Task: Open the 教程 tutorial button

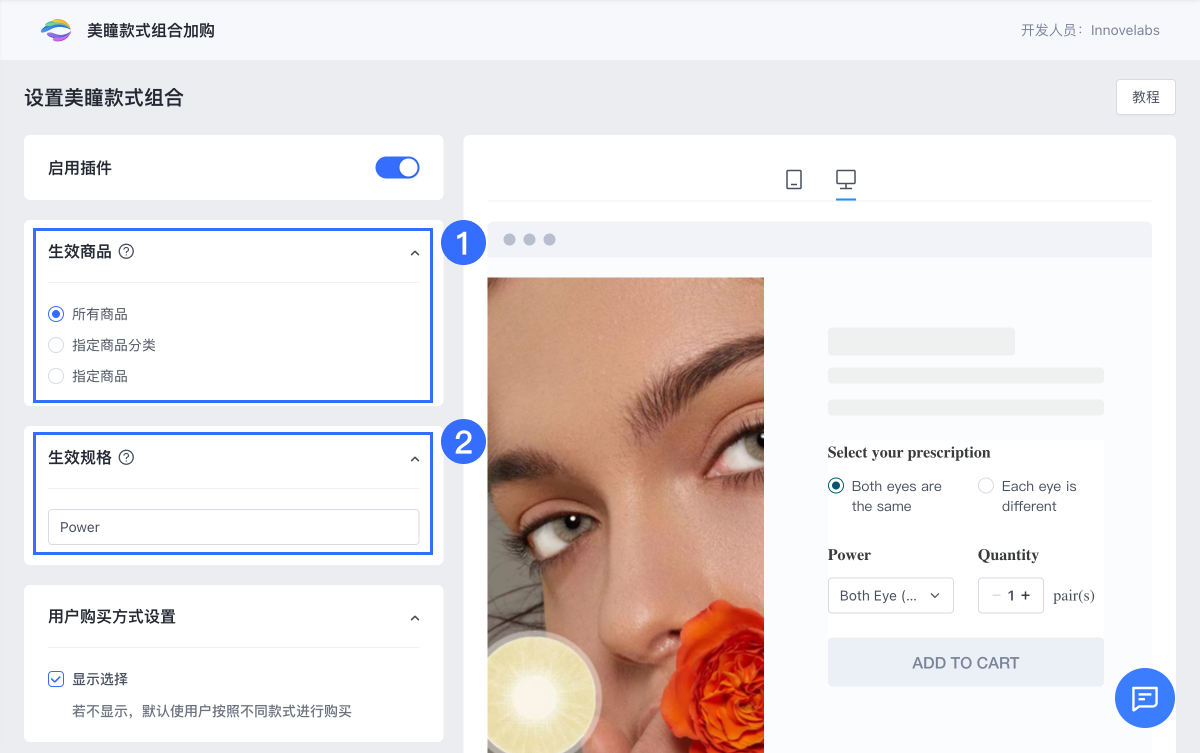Action: pos(1145,97)
